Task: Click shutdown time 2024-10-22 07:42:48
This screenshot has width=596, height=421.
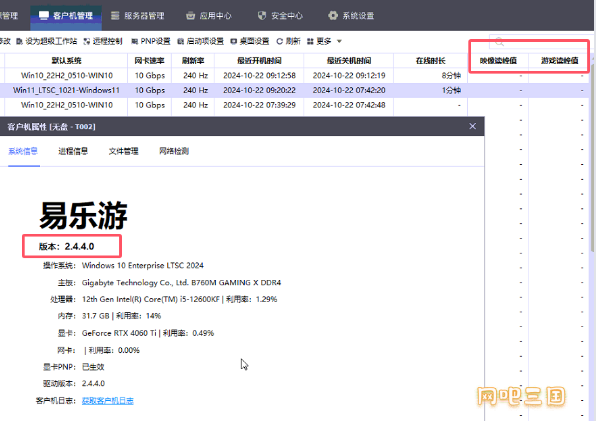Action: (x=349, y=105)
